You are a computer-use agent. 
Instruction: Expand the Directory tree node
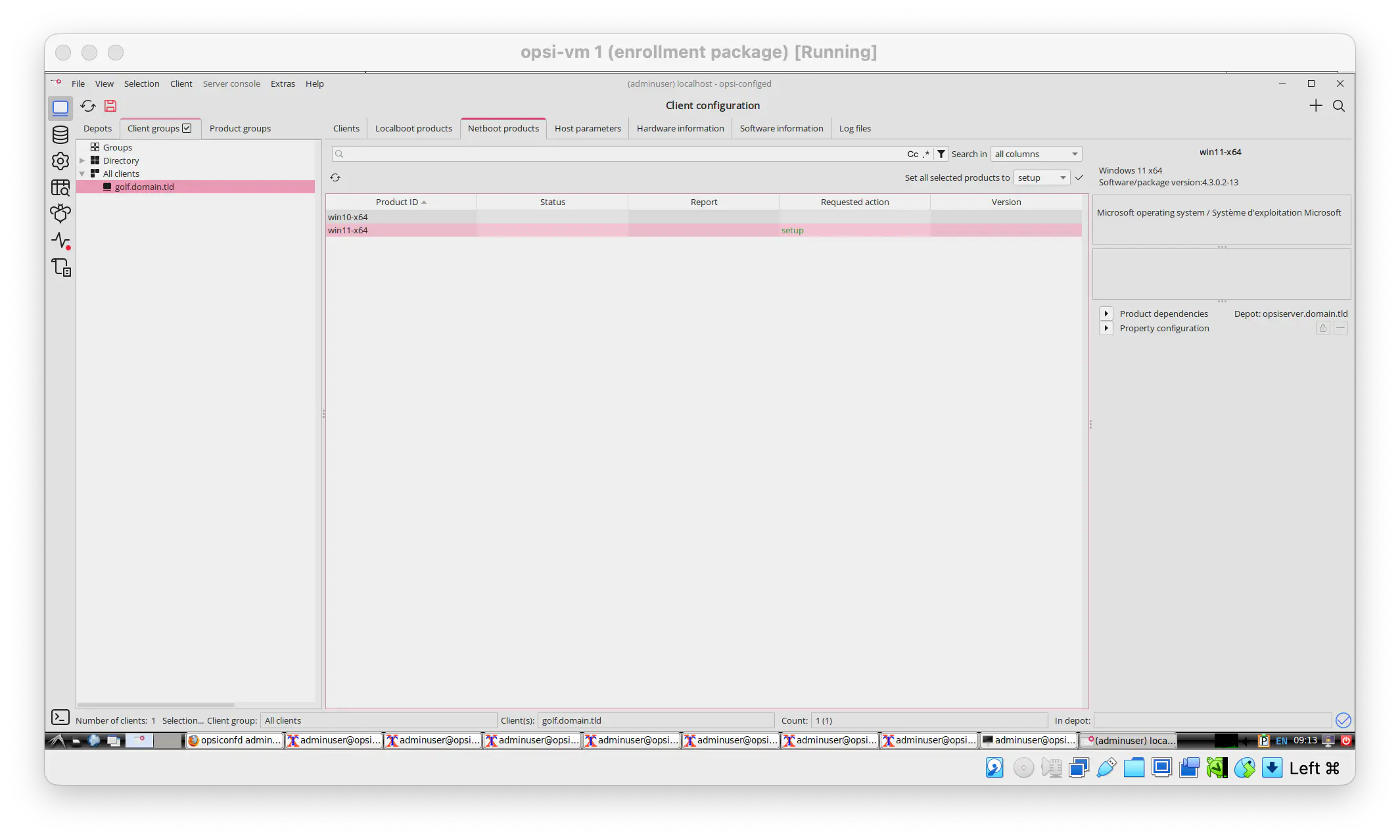click(82, 160)
